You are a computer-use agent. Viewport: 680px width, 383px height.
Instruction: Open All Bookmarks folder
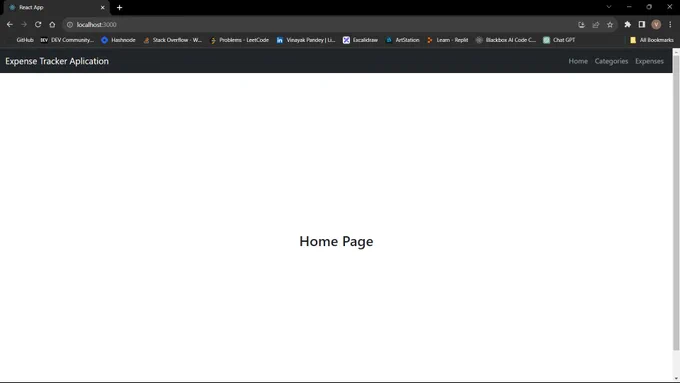coord(652,40)
